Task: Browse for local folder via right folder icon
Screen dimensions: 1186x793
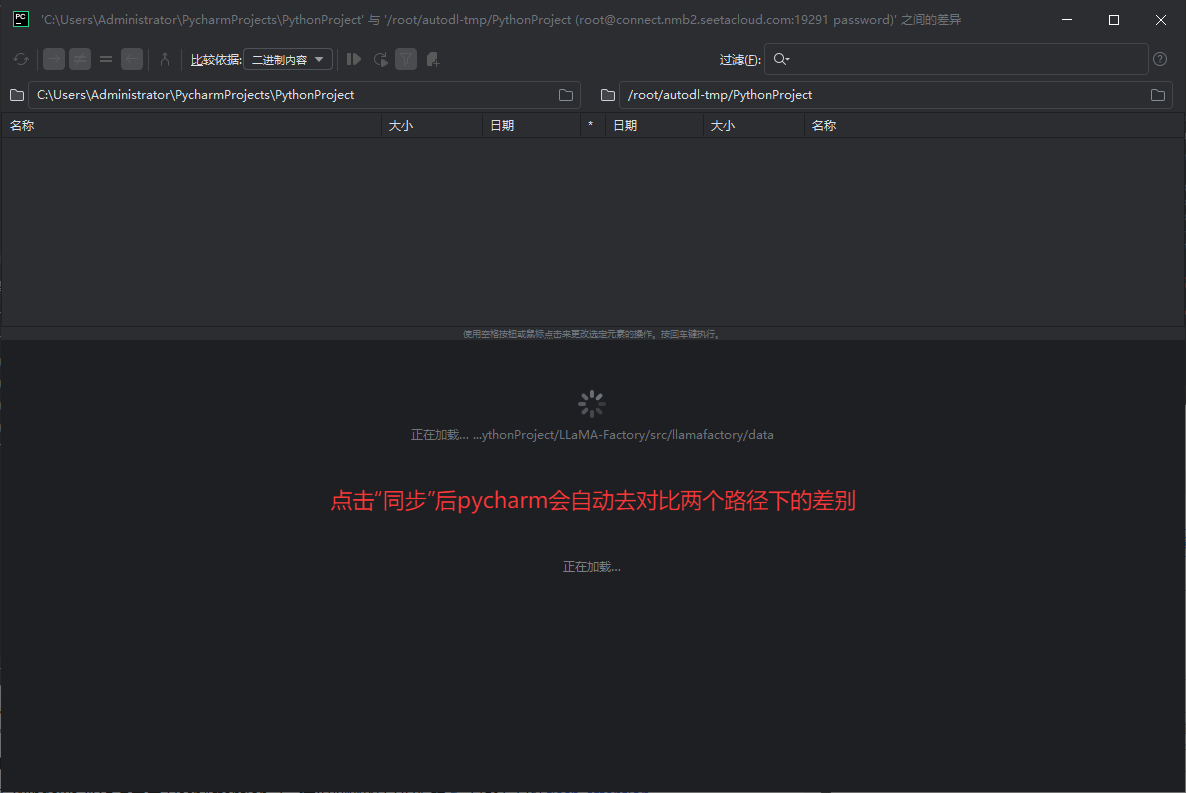Action: tap(566, 95)
